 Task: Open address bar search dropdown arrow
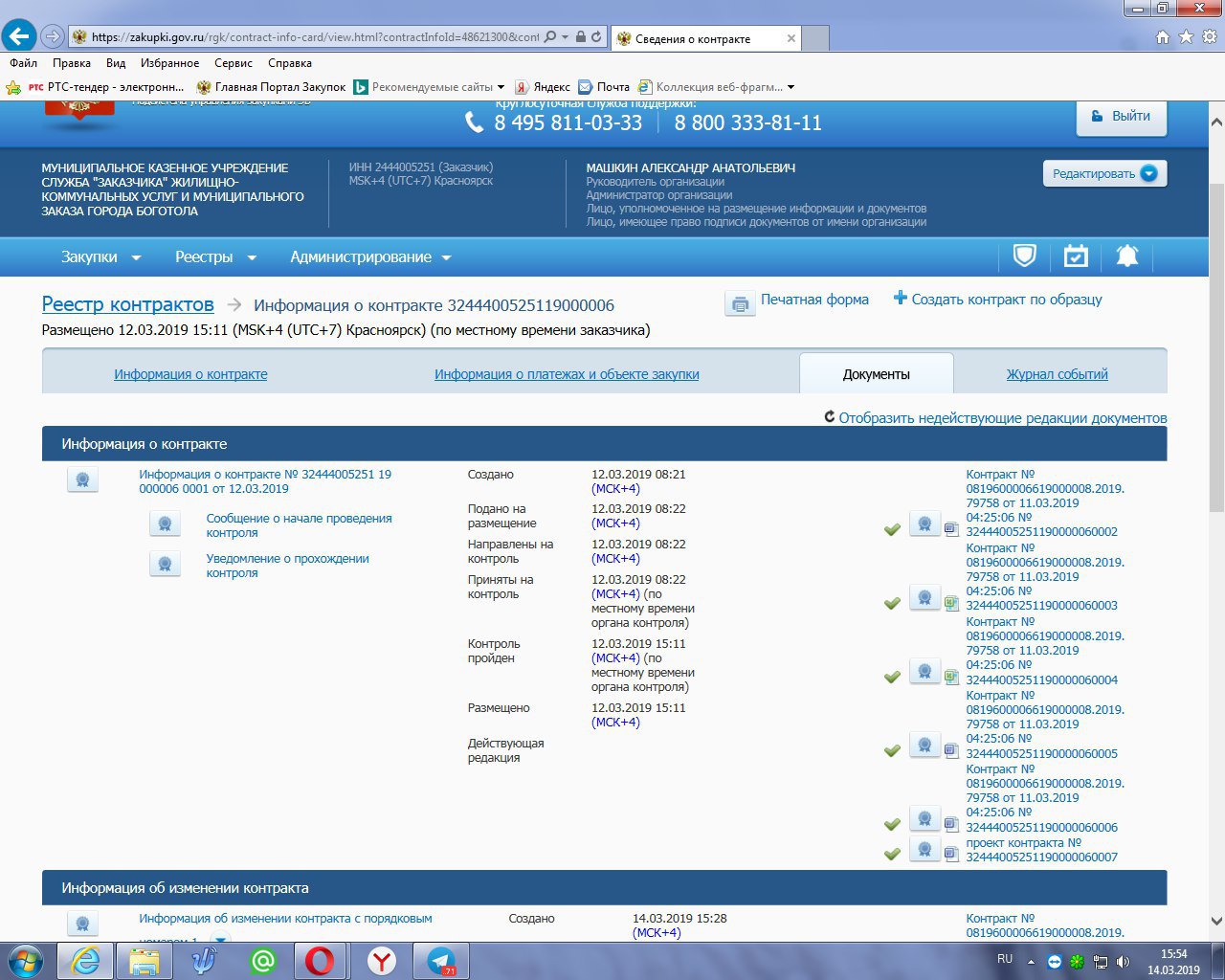pyautogui.click(x=565, y=37)
